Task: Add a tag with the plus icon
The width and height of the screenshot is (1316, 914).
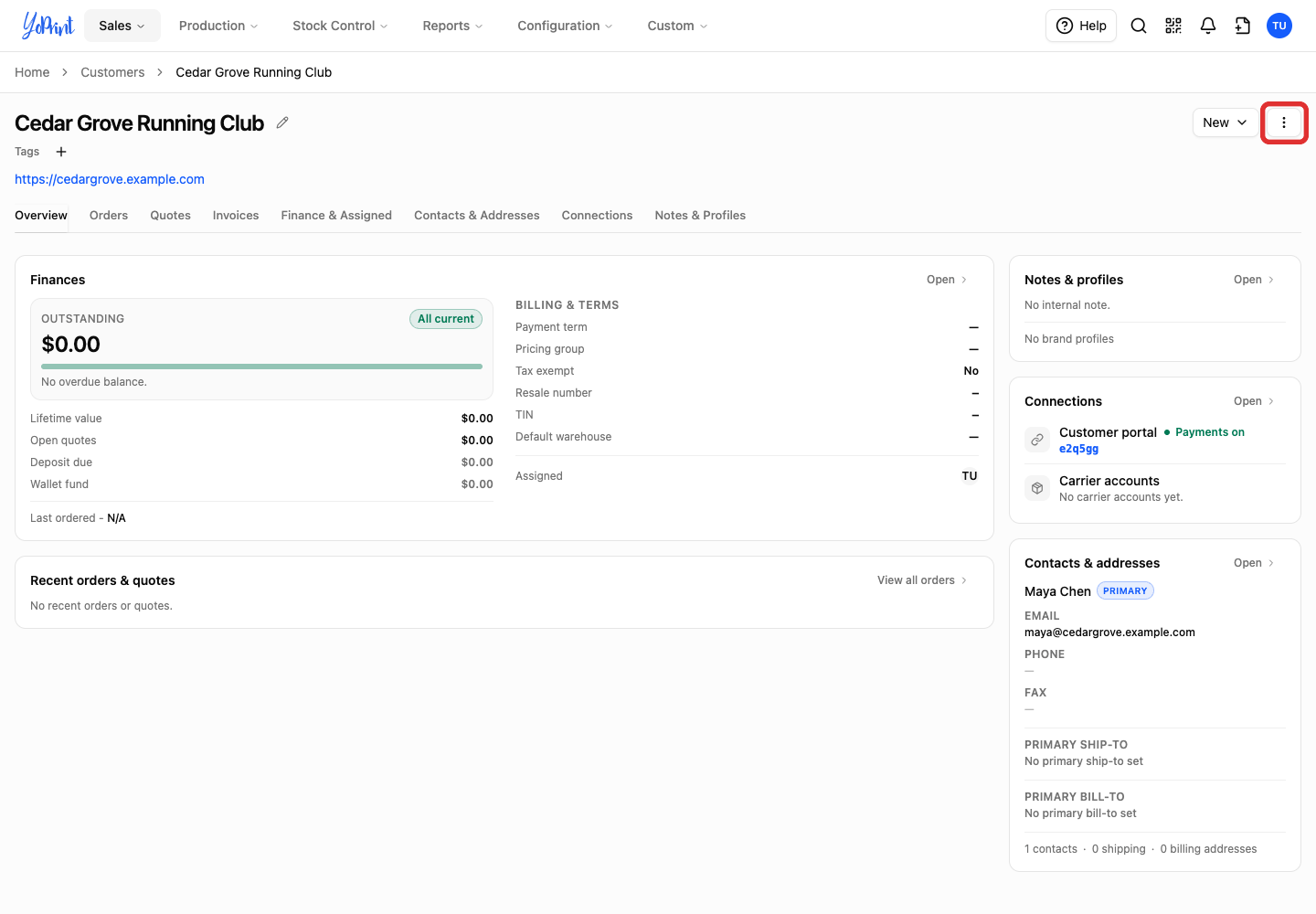Action: point(61,152)
